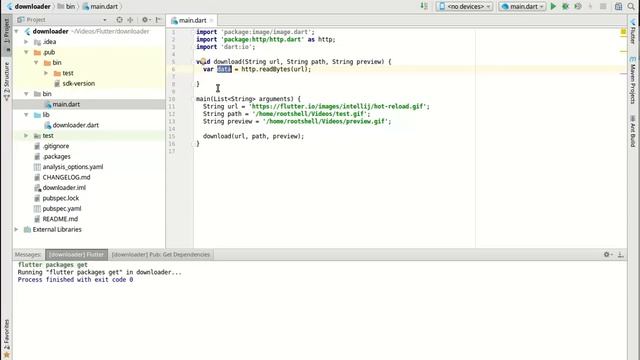Select downloader.dart in lib folder

click(x=76, y=125)
